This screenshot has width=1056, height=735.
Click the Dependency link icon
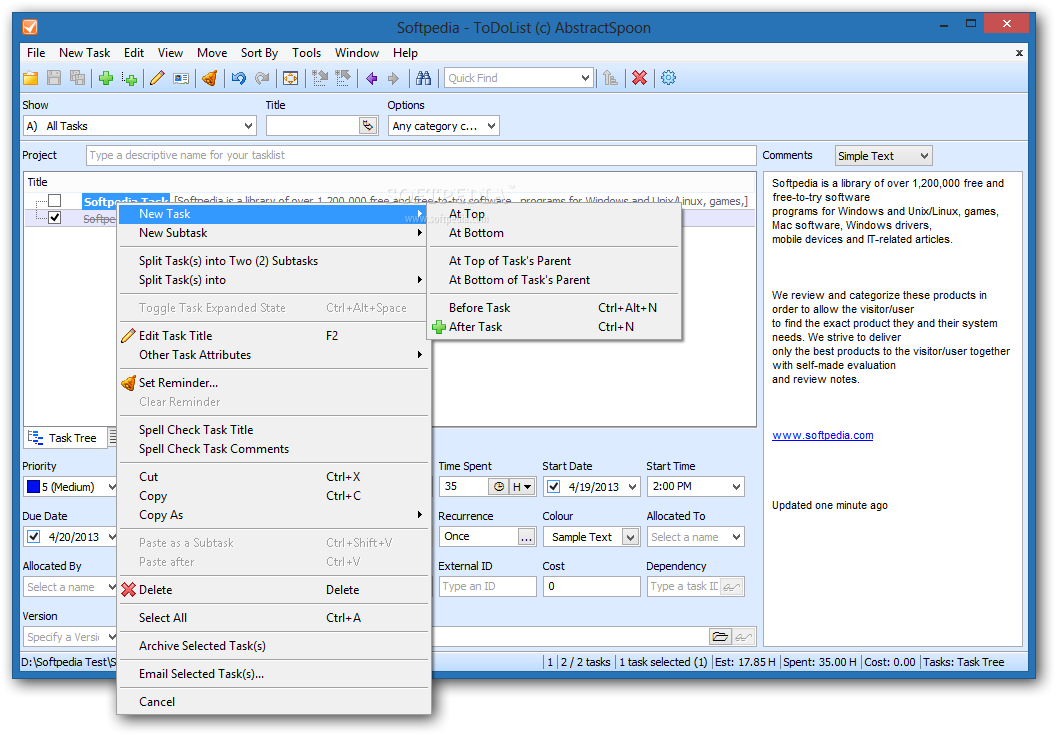[731, 587]
